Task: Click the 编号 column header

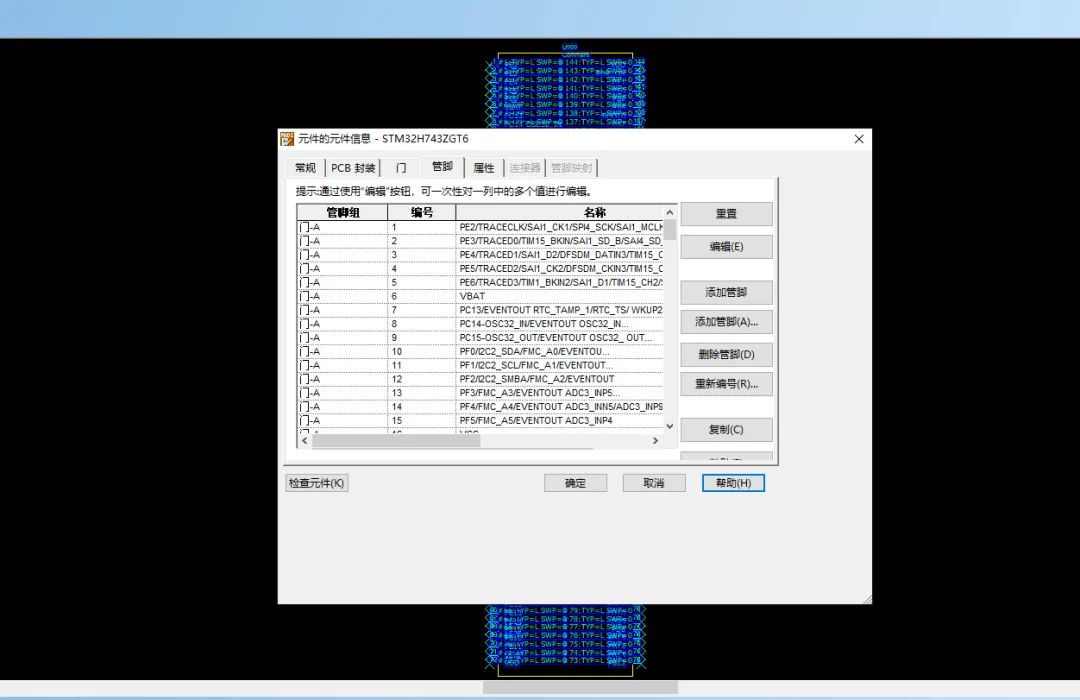Action: click(422, 212)
